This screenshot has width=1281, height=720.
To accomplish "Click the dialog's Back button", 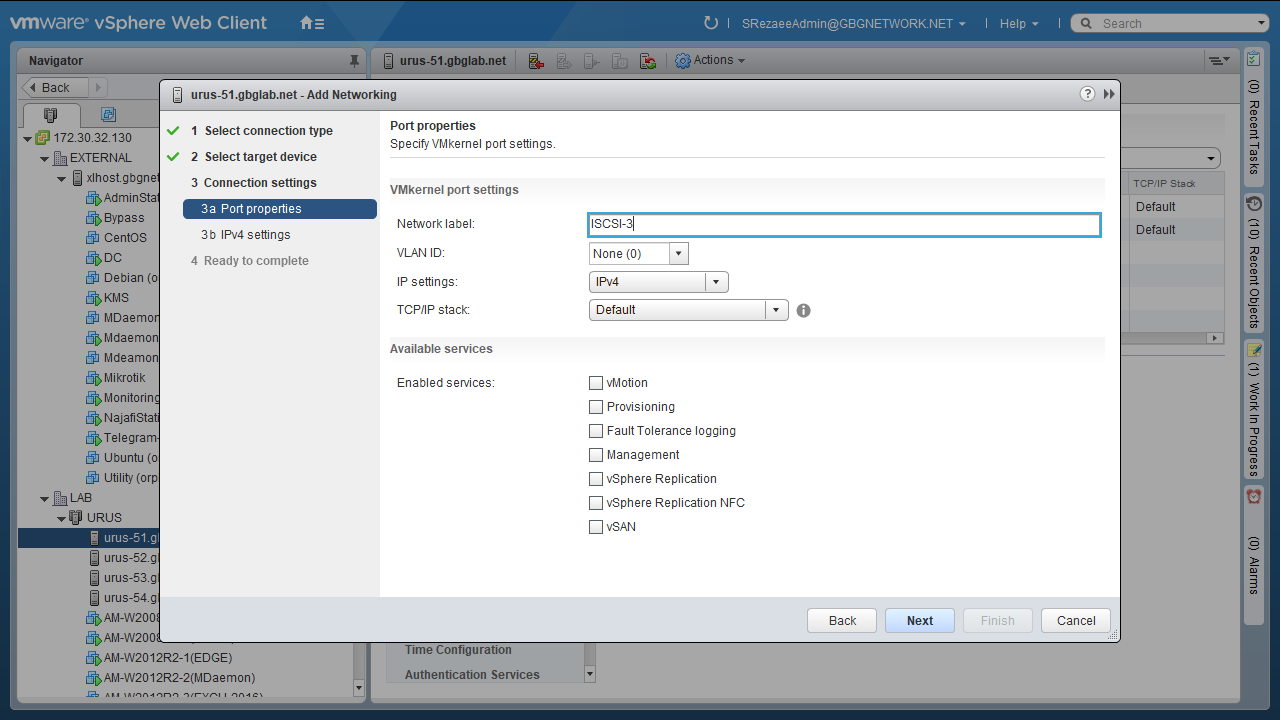I will click(842, 621).
